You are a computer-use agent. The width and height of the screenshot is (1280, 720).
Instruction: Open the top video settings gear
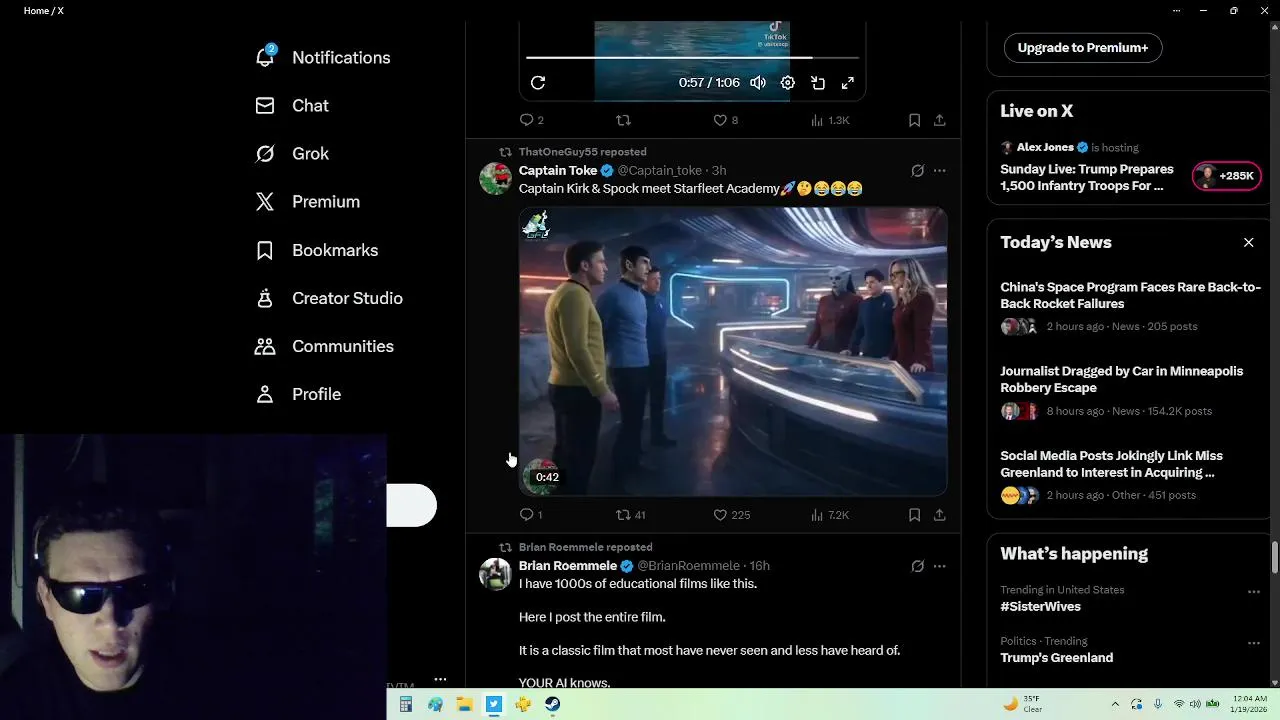(788, 83)
